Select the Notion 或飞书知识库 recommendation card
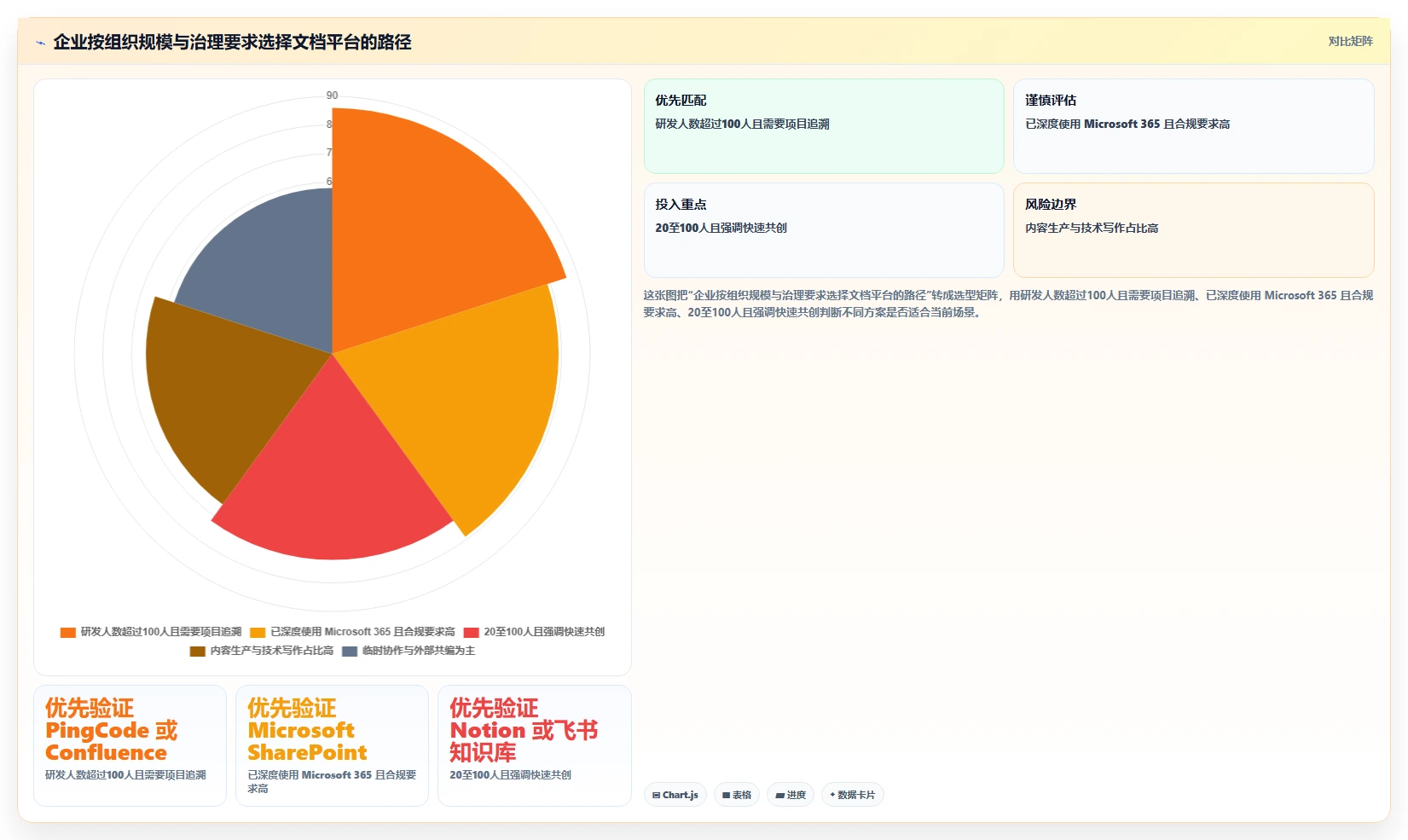Screen dimensions: 1408x840 coord(534,745)
